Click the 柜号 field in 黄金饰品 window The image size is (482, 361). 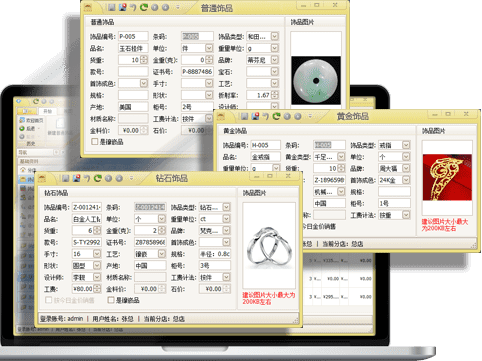click(x=394, y=203)
